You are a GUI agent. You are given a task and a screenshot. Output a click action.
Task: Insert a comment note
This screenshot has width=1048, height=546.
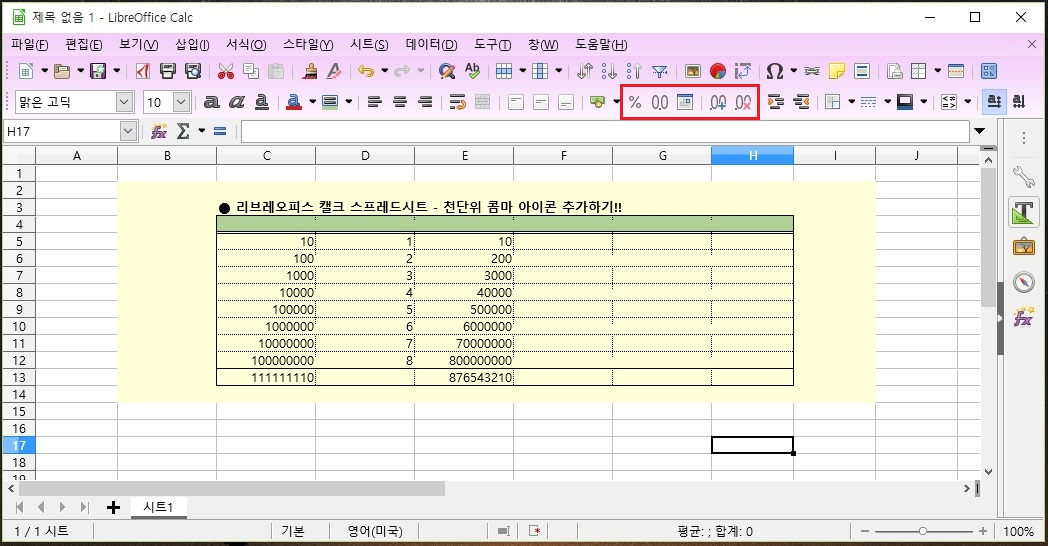click(x=837, y=71)
